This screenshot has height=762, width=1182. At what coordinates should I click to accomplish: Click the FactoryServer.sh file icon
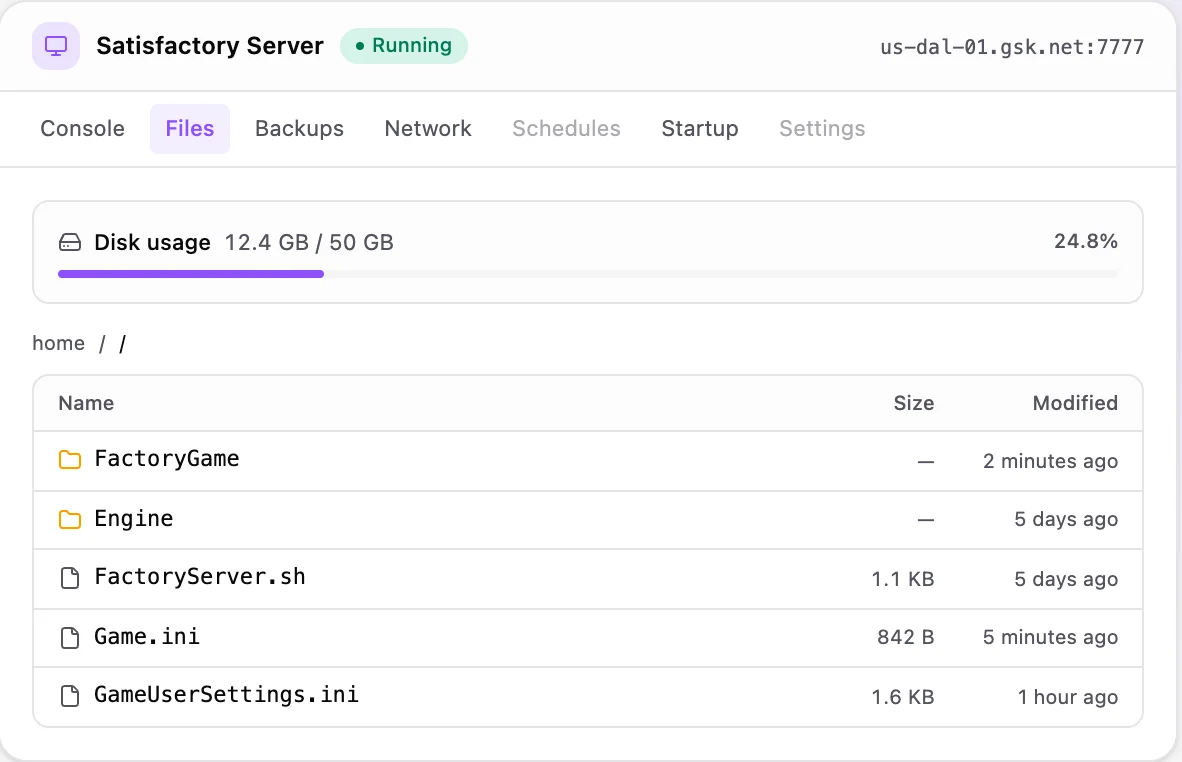pyautogui.click(x=70, y=578)
